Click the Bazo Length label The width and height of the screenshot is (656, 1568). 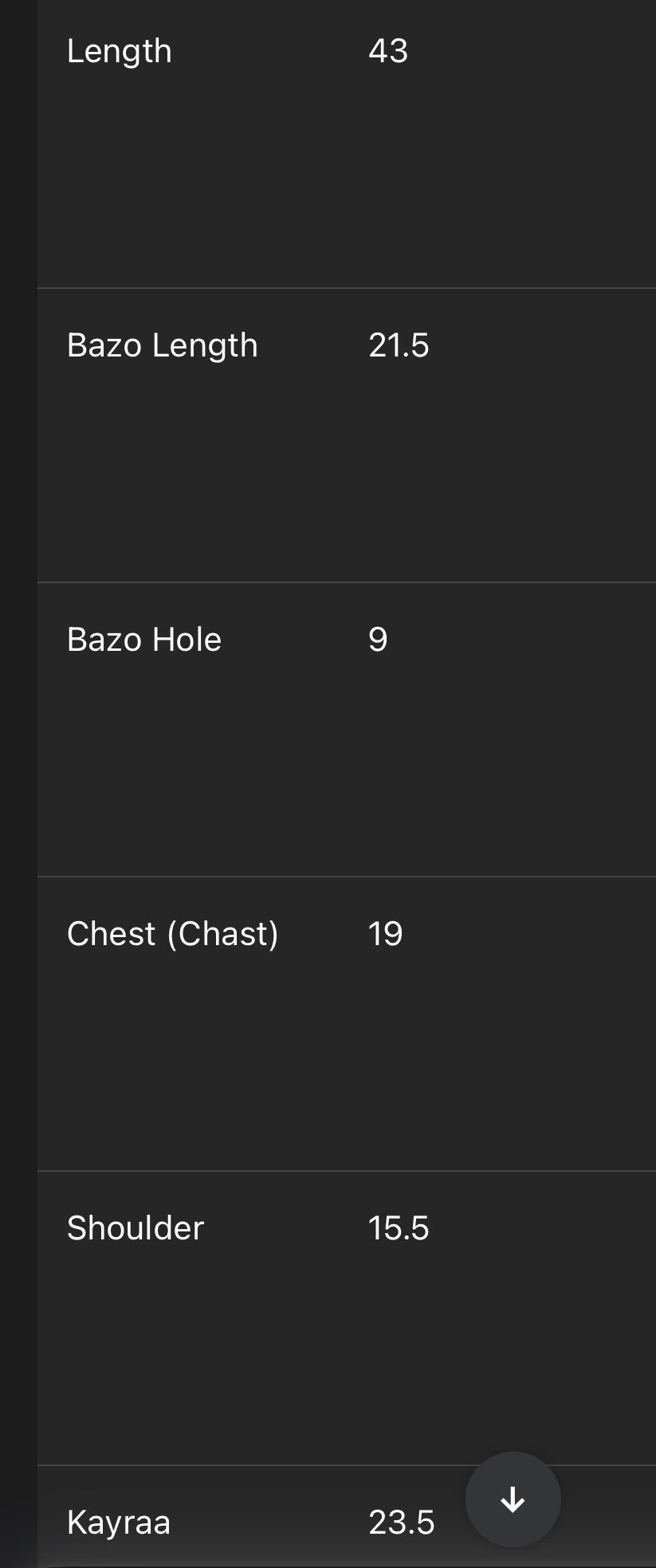162,345
